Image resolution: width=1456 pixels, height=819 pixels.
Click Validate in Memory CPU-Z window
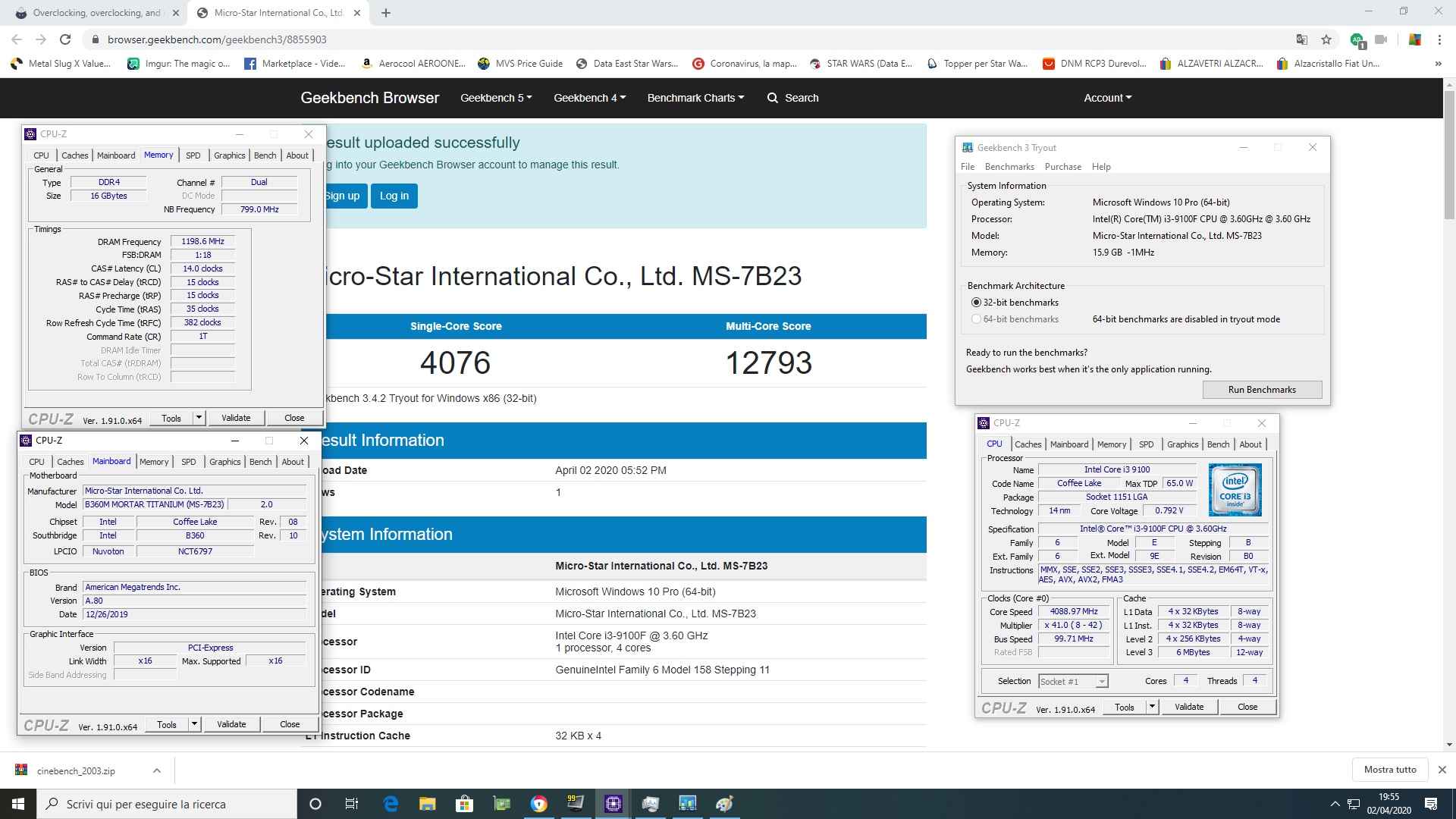point(236,418)
